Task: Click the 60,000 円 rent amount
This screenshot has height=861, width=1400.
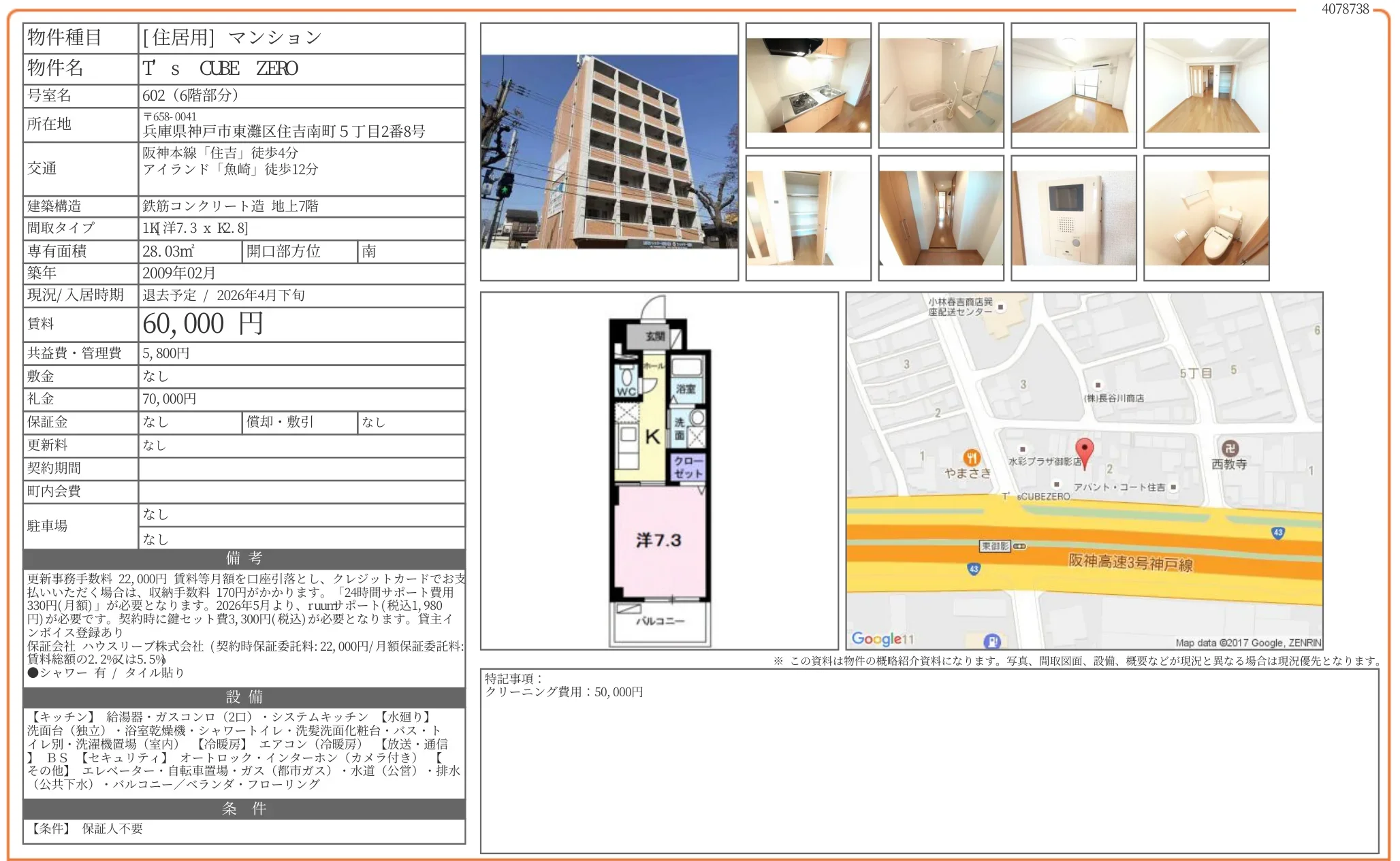Action: point(202,324)
